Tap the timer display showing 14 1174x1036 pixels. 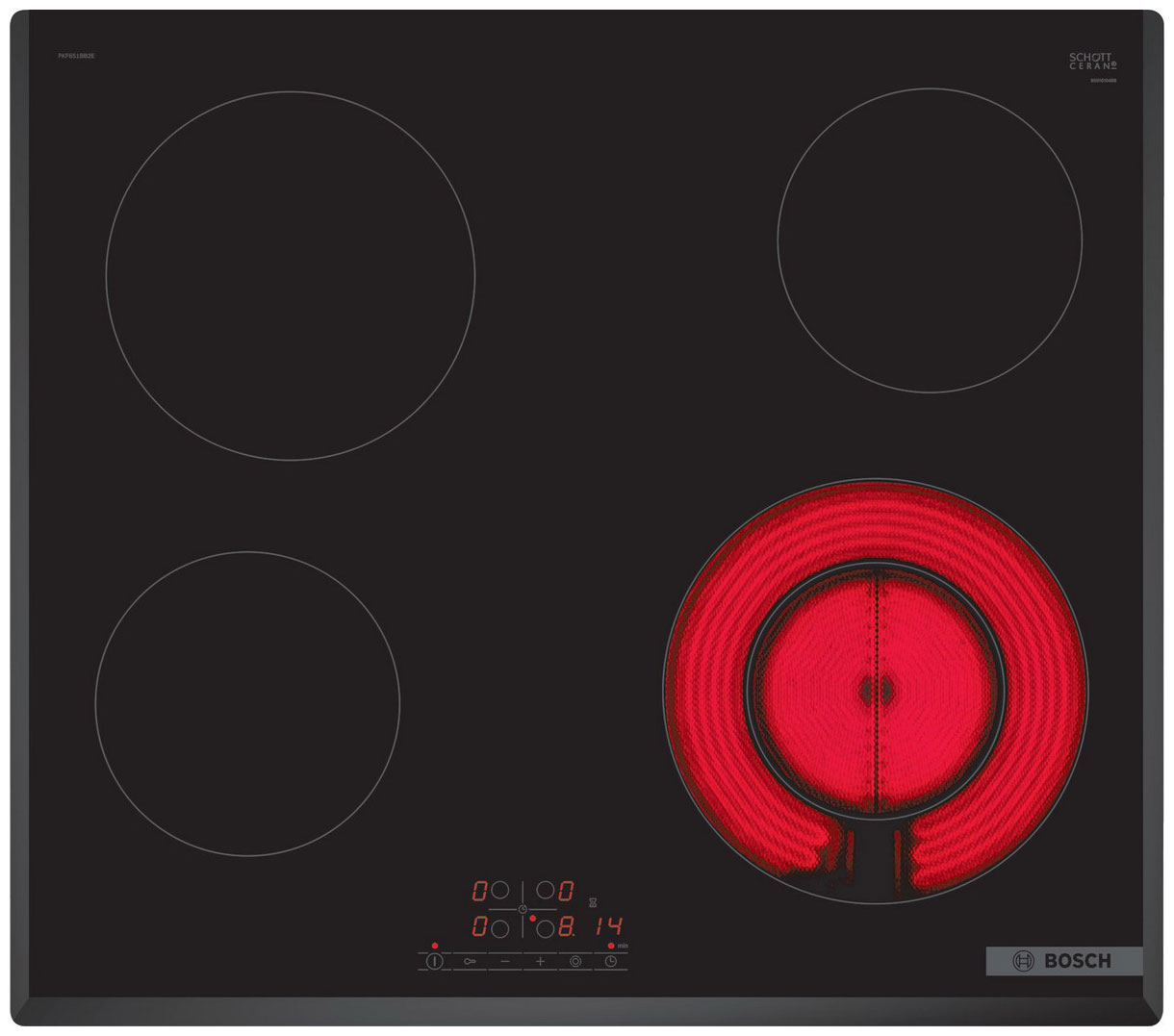pyautogui.click(x=606, y=927)
